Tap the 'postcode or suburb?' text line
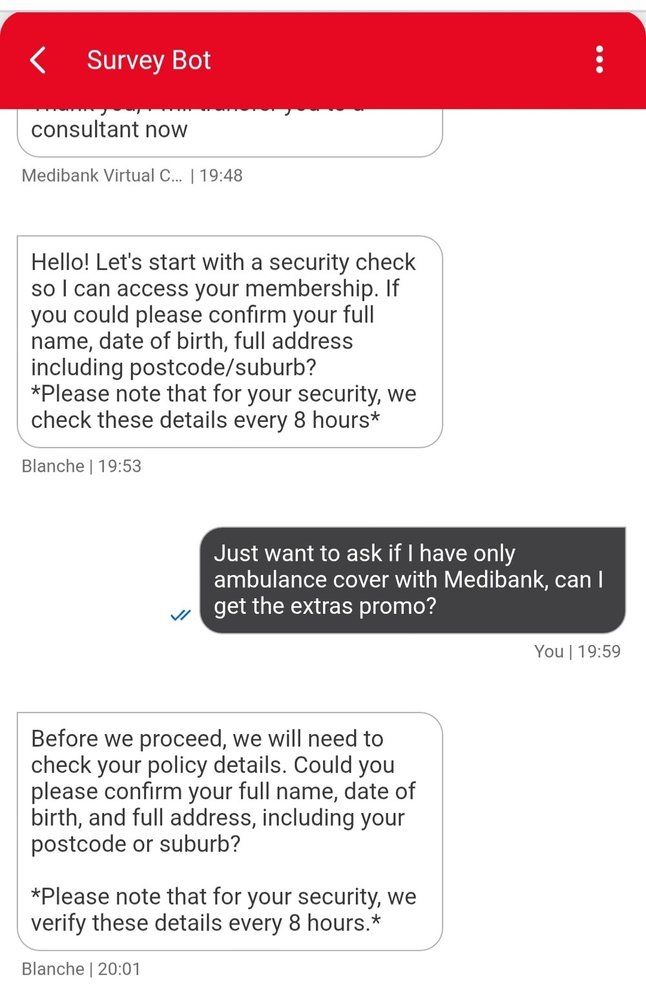Viewport: 646px width, 1000px height. (x=136, y=844)
